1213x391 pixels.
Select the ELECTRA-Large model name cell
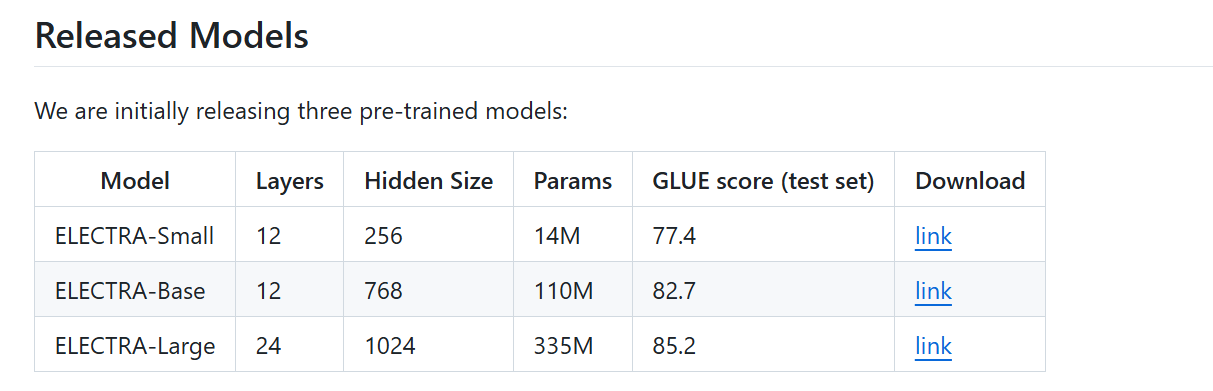(x=135, y=347)
